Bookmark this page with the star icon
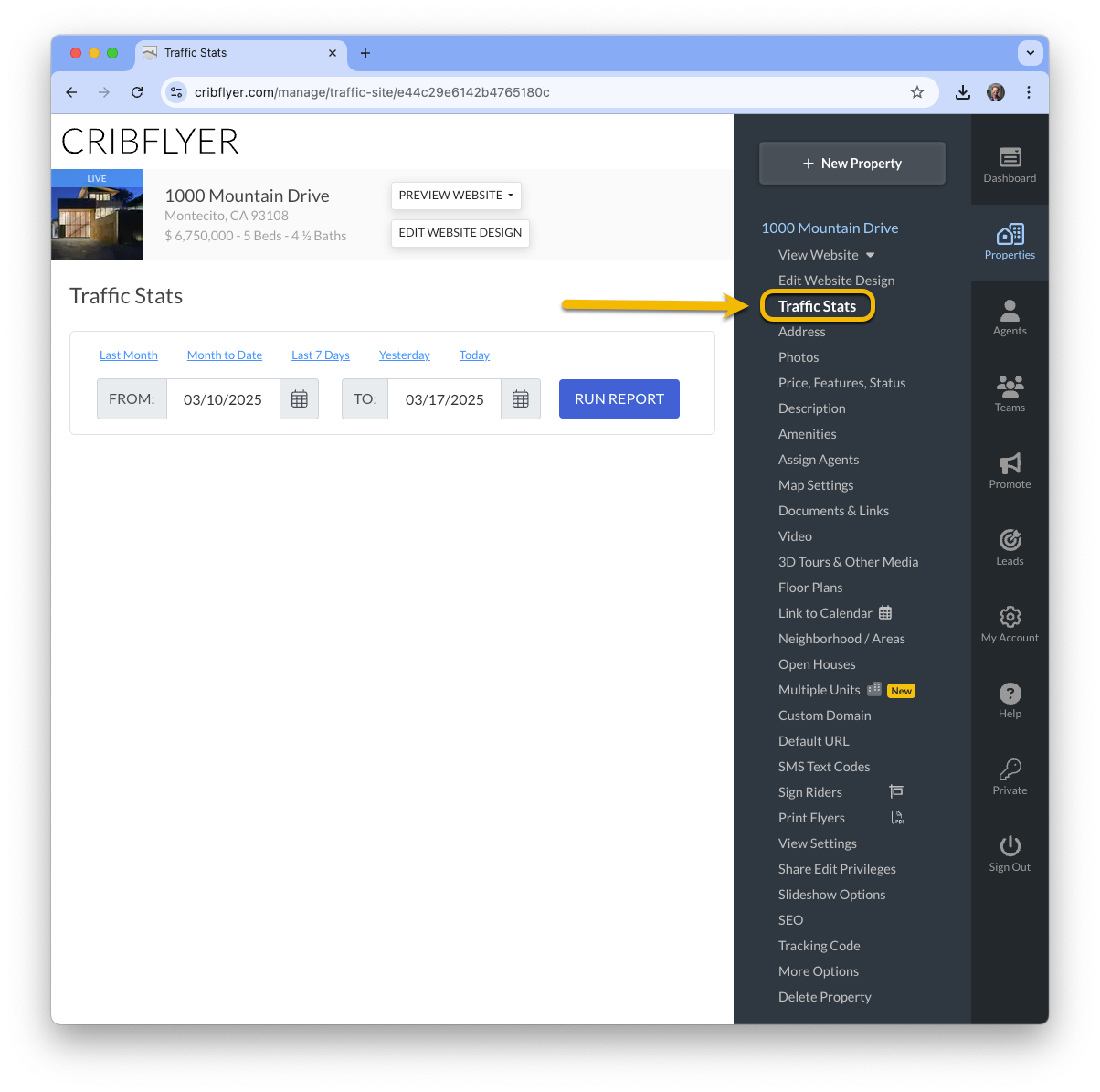The width and height of the screenshot is (1100, 1092). [x=917, y=92]
